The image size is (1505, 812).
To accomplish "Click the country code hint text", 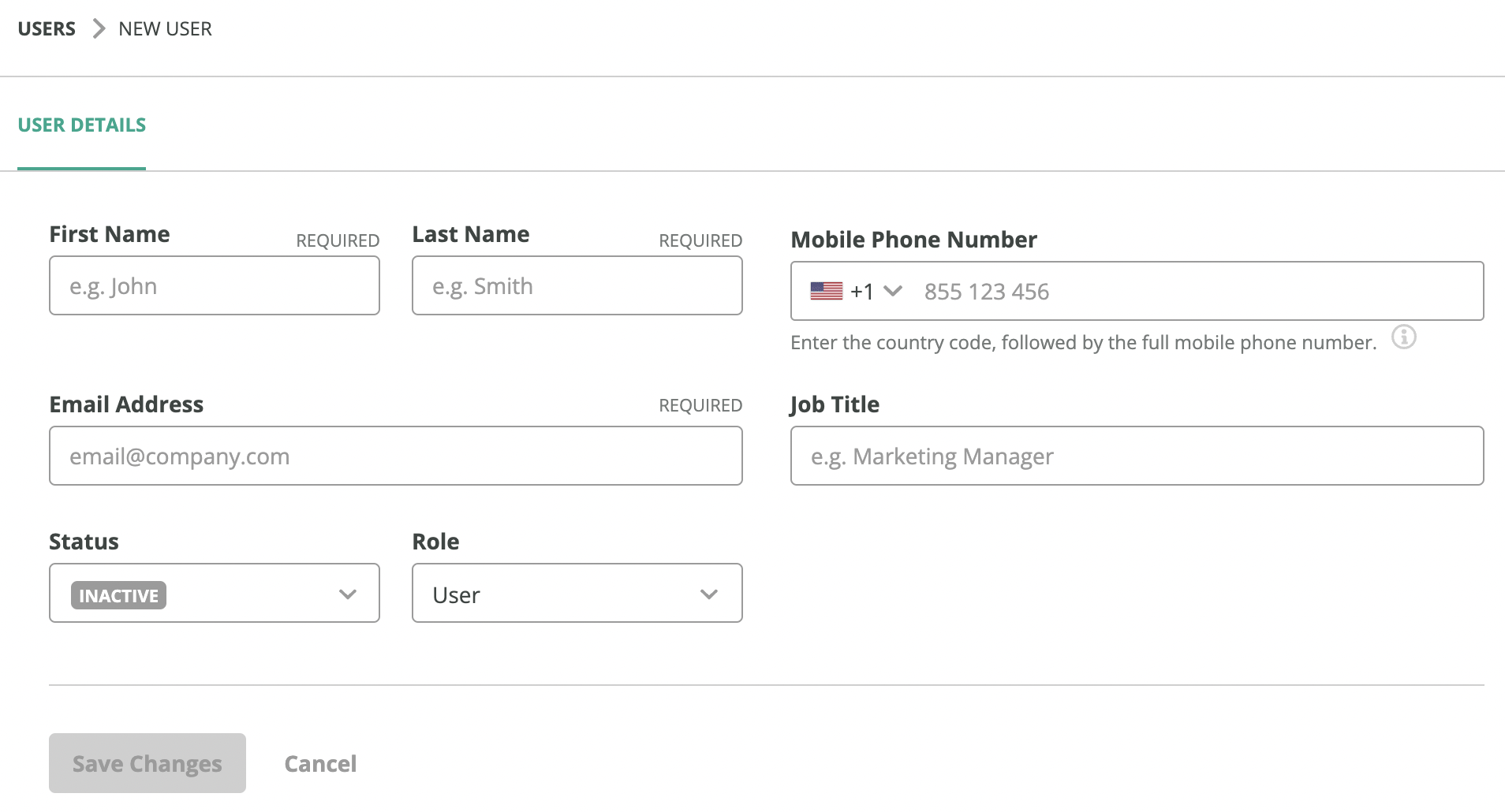I will coord(1084,342).
